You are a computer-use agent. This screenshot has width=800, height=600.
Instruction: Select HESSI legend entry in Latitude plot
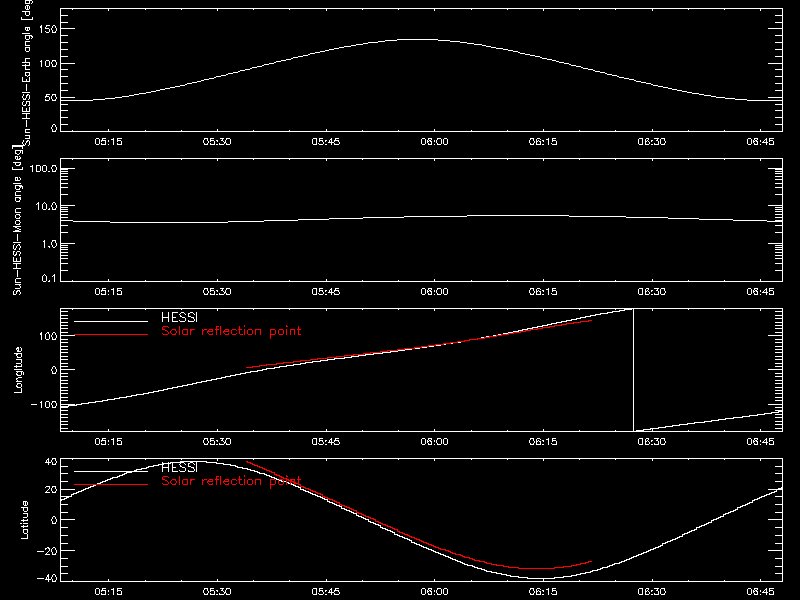click(x=179, y=467)
